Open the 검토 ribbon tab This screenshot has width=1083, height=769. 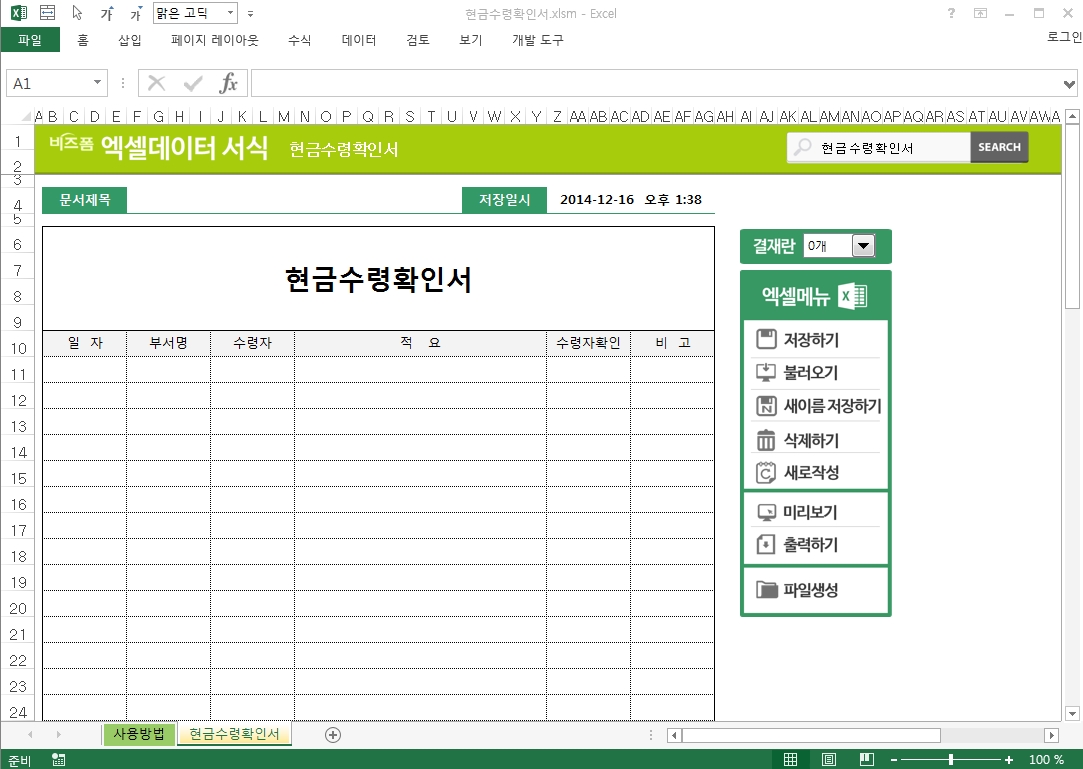[418, 40]
